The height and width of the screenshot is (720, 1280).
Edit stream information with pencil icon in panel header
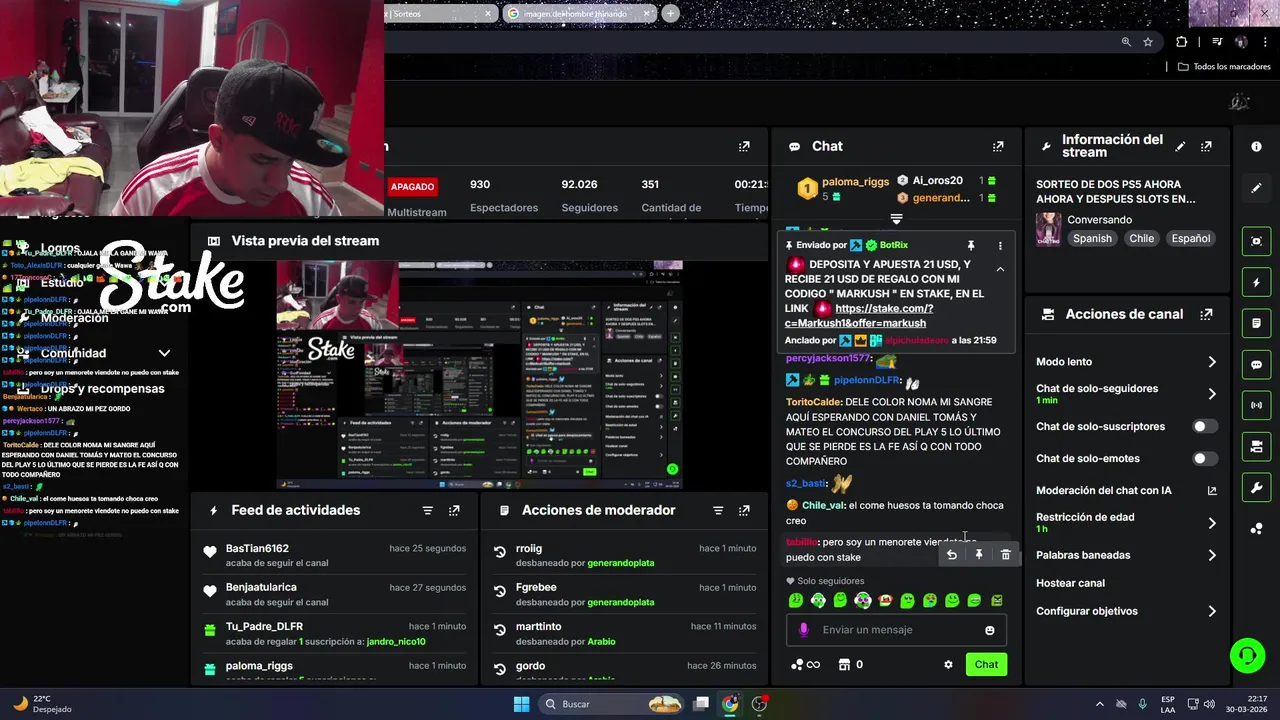(1180, 146)
